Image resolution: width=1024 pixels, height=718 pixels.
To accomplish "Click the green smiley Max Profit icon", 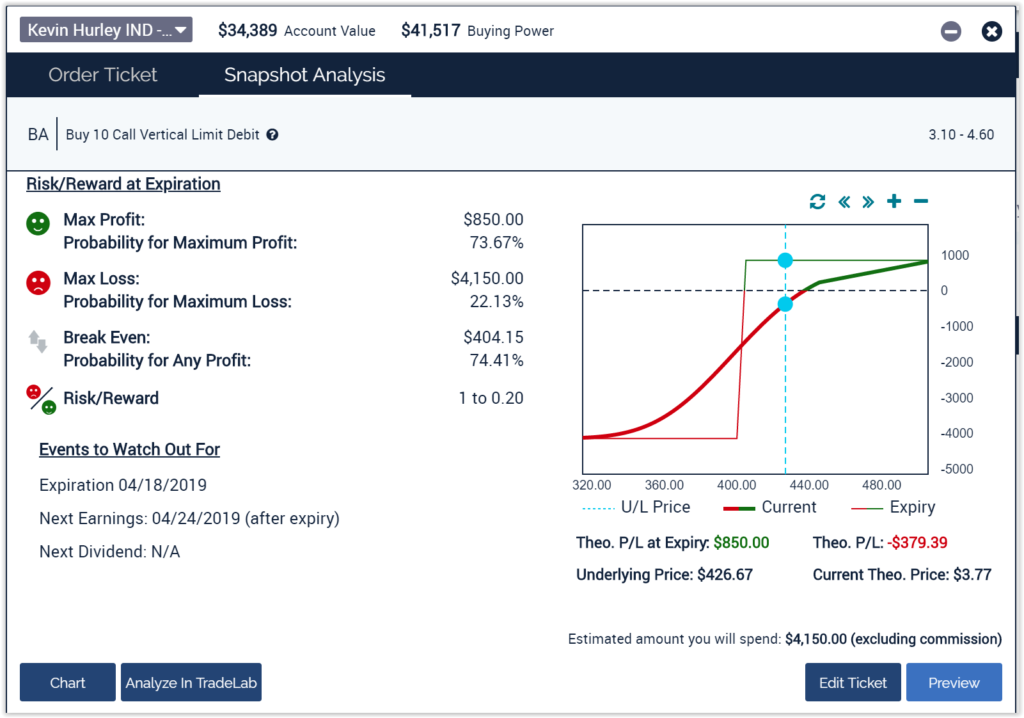I will click(x=38, y=223).
